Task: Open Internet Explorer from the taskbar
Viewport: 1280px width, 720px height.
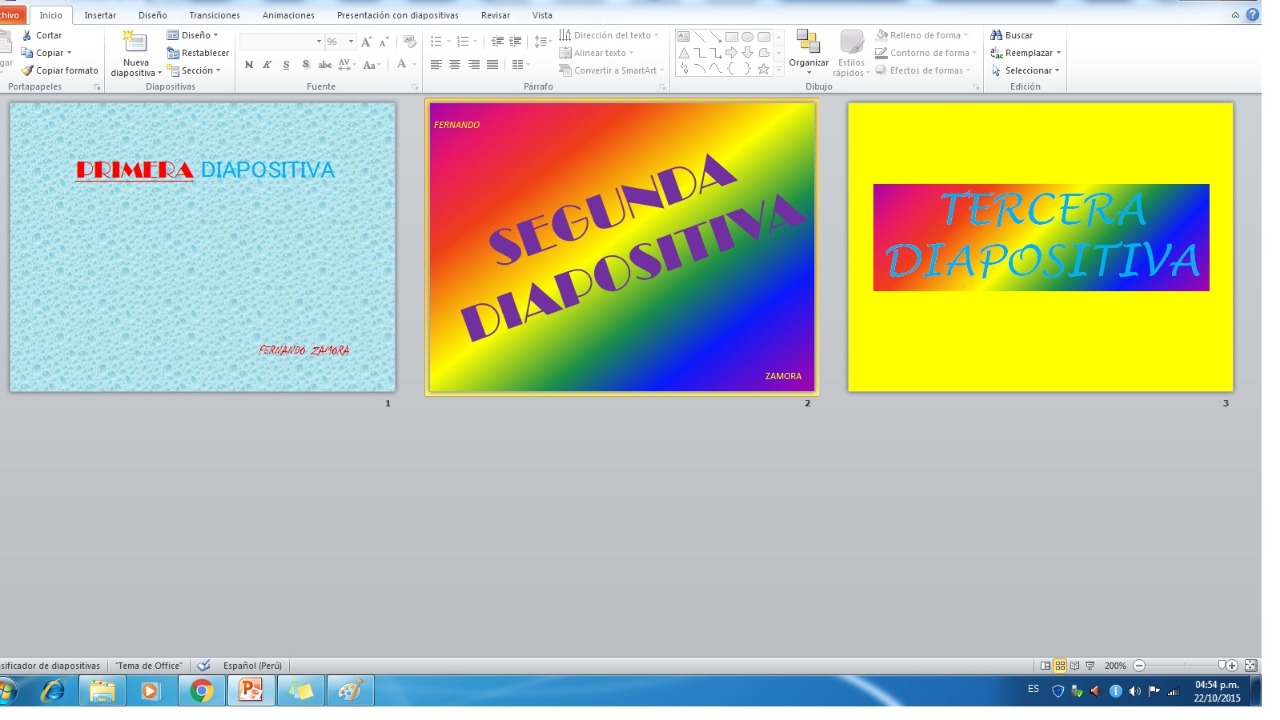Action: pyautogui.click(x=52, y=691)
